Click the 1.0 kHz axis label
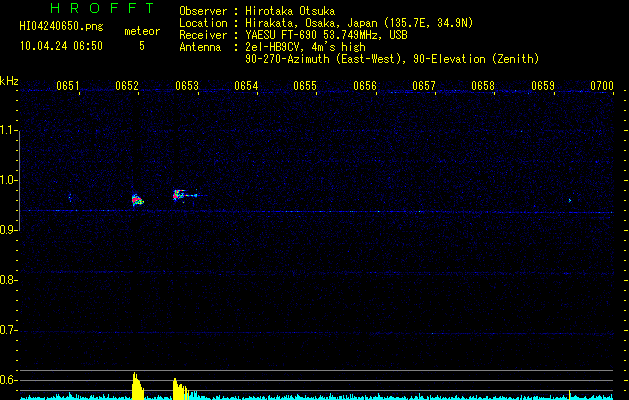Image resolution: width=629 pixels, height=400 pixels. [x=9, y=180]
